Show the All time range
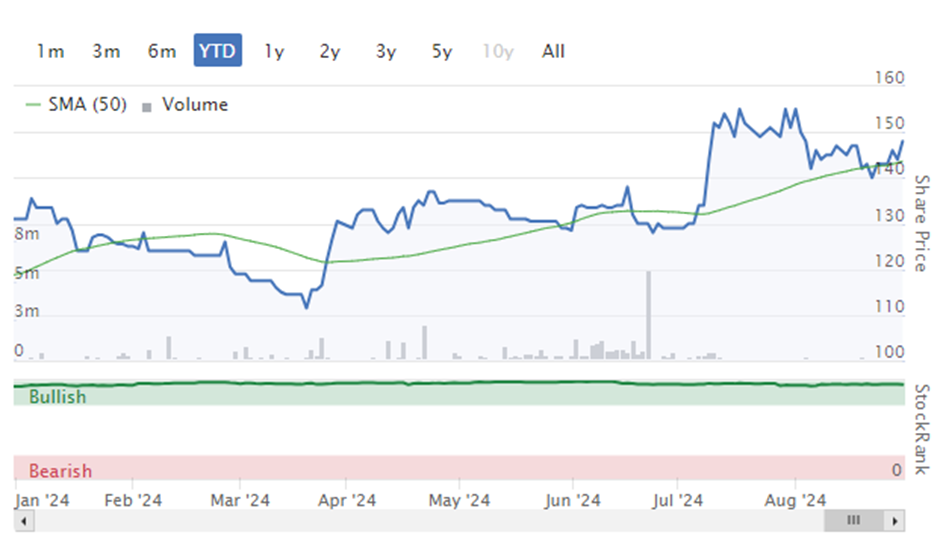 [x=553, y=51]
